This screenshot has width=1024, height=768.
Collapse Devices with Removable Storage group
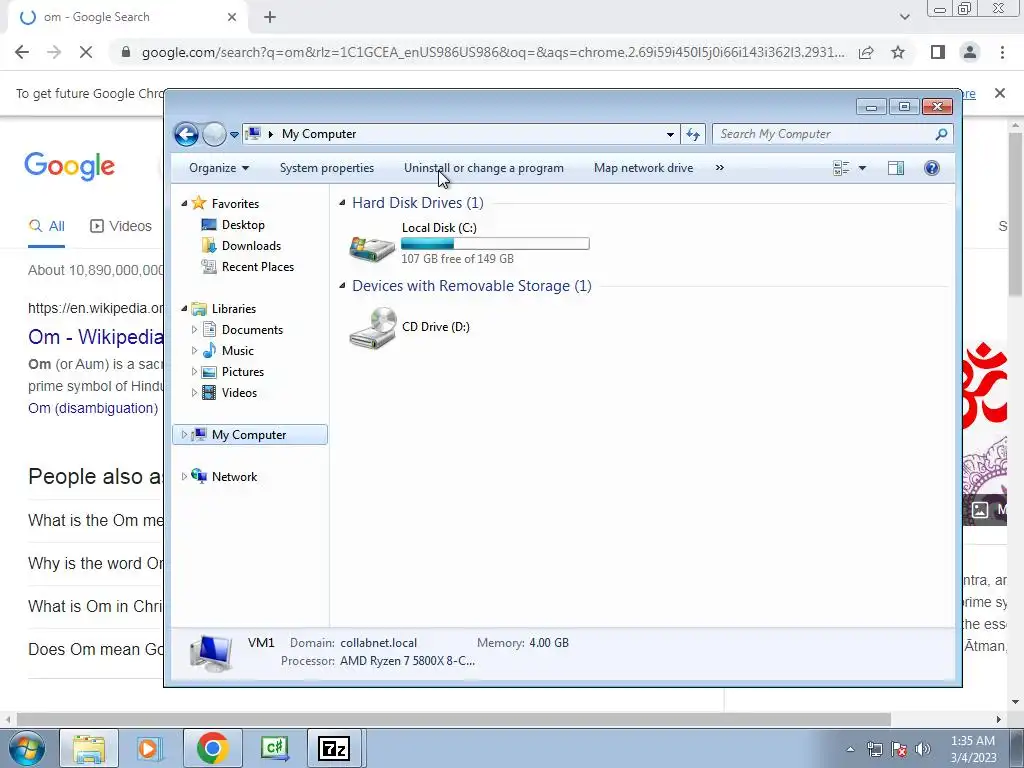click(342, 286)
